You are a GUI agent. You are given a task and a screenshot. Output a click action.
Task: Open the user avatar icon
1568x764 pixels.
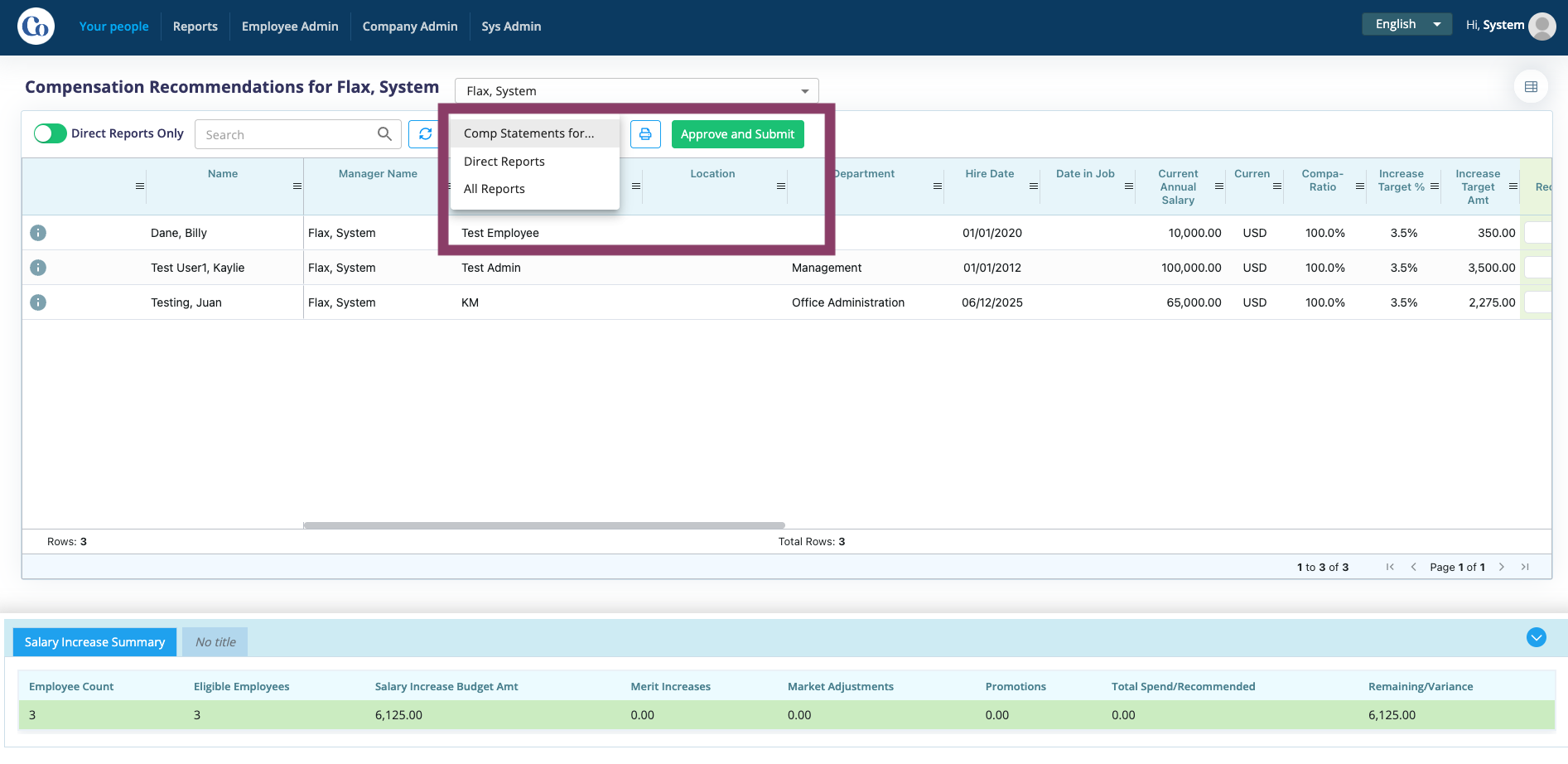(1541, 26)
